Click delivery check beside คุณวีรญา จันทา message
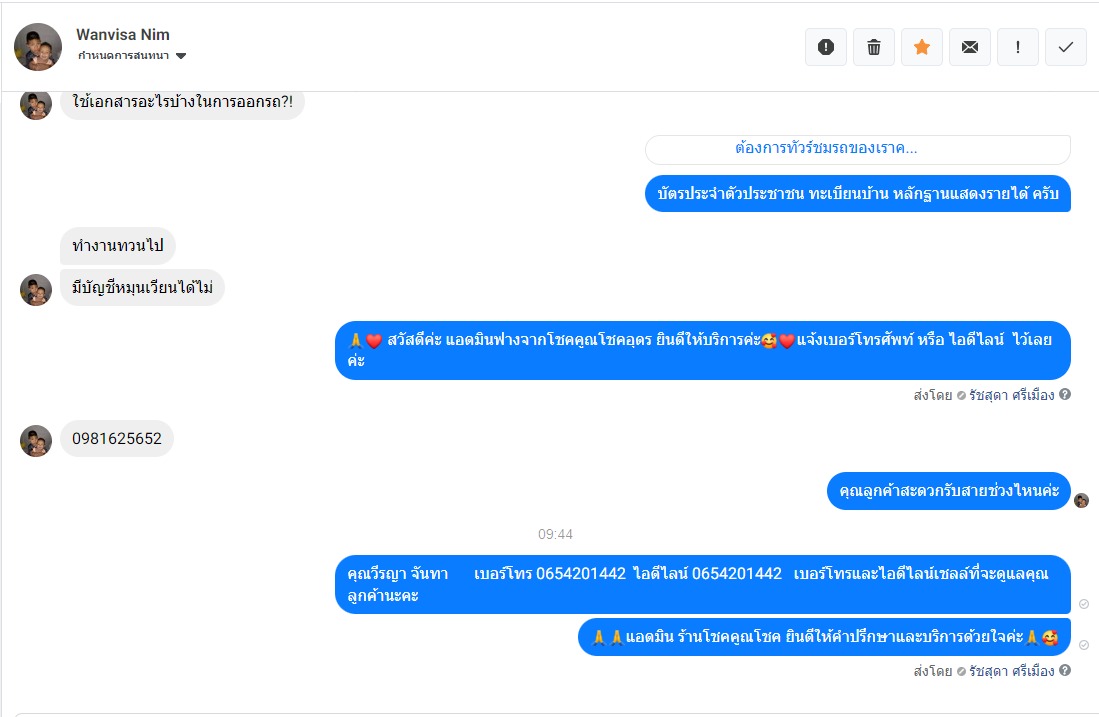Image resolution: width=1099 pixels, height=717 pixels. (x=1084, y=604)
